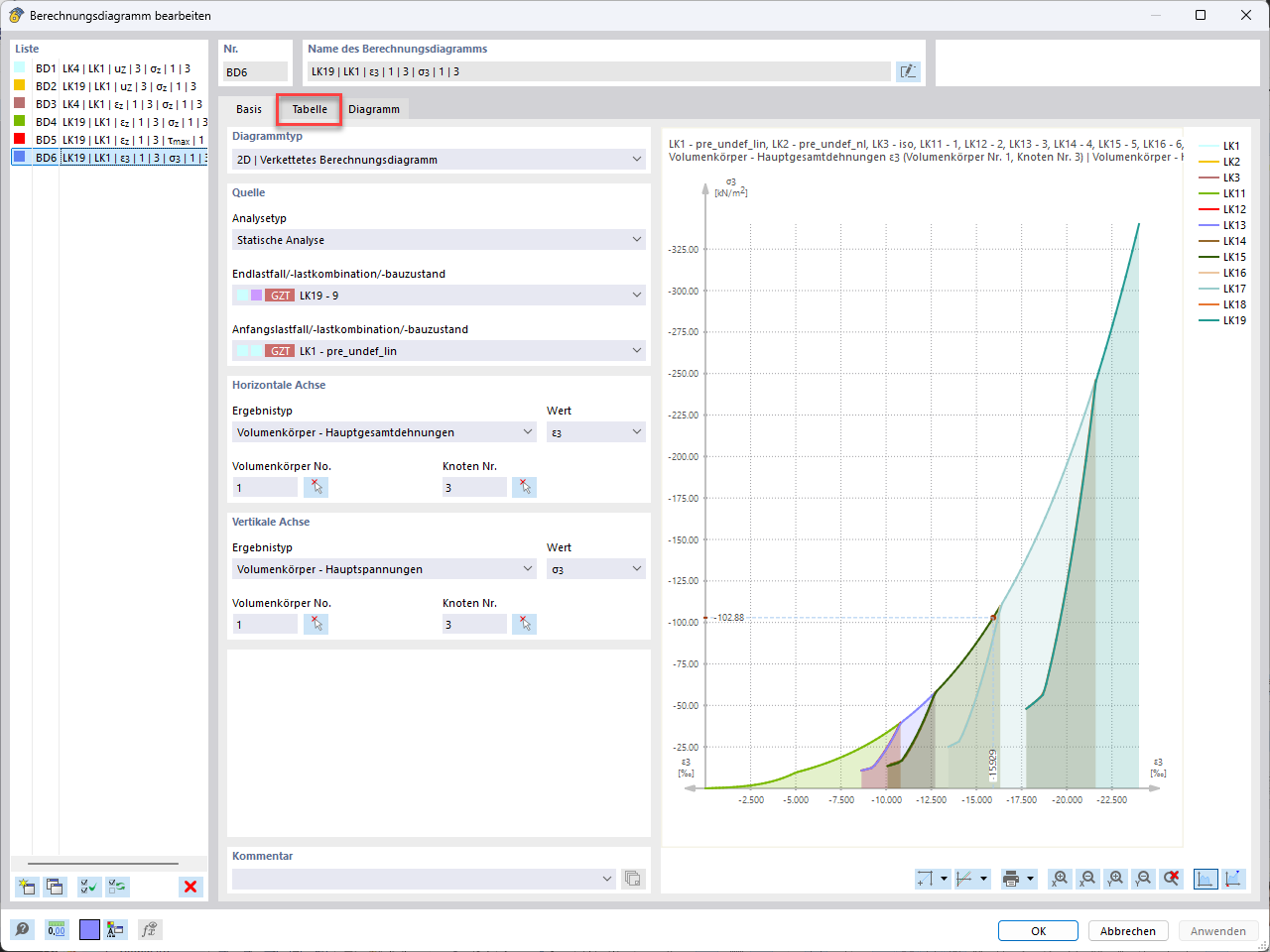This screenshot has width=1270, height=952.
Task: Click the BD5 red color swatch in list
Action: (19, 139)
